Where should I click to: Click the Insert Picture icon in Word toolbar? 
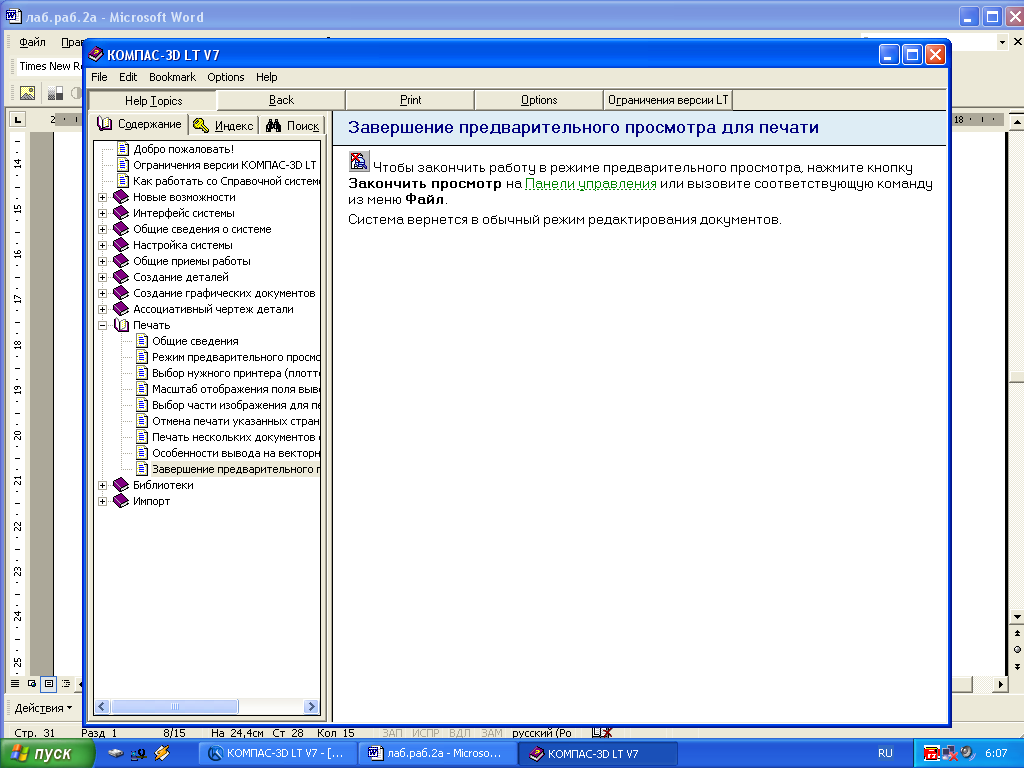click(x=27, y=93)
